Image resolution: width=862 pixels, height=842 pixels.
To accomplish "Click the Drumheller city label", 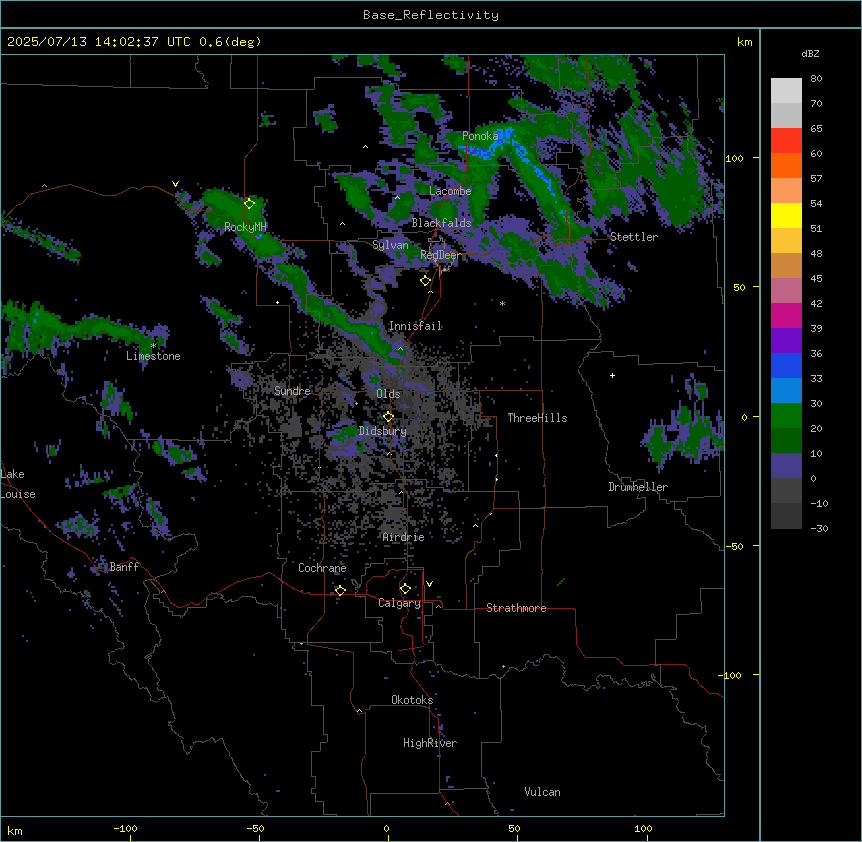I will (638, 487).
